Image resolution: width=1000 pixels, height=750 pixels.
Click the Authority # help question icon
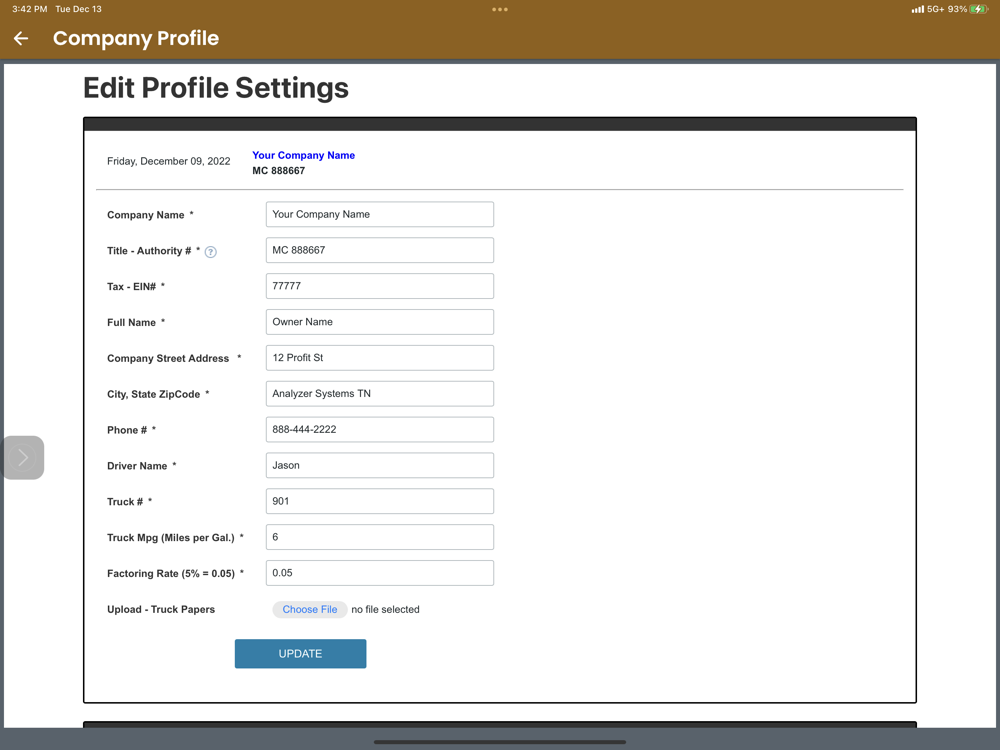point(210,252)
